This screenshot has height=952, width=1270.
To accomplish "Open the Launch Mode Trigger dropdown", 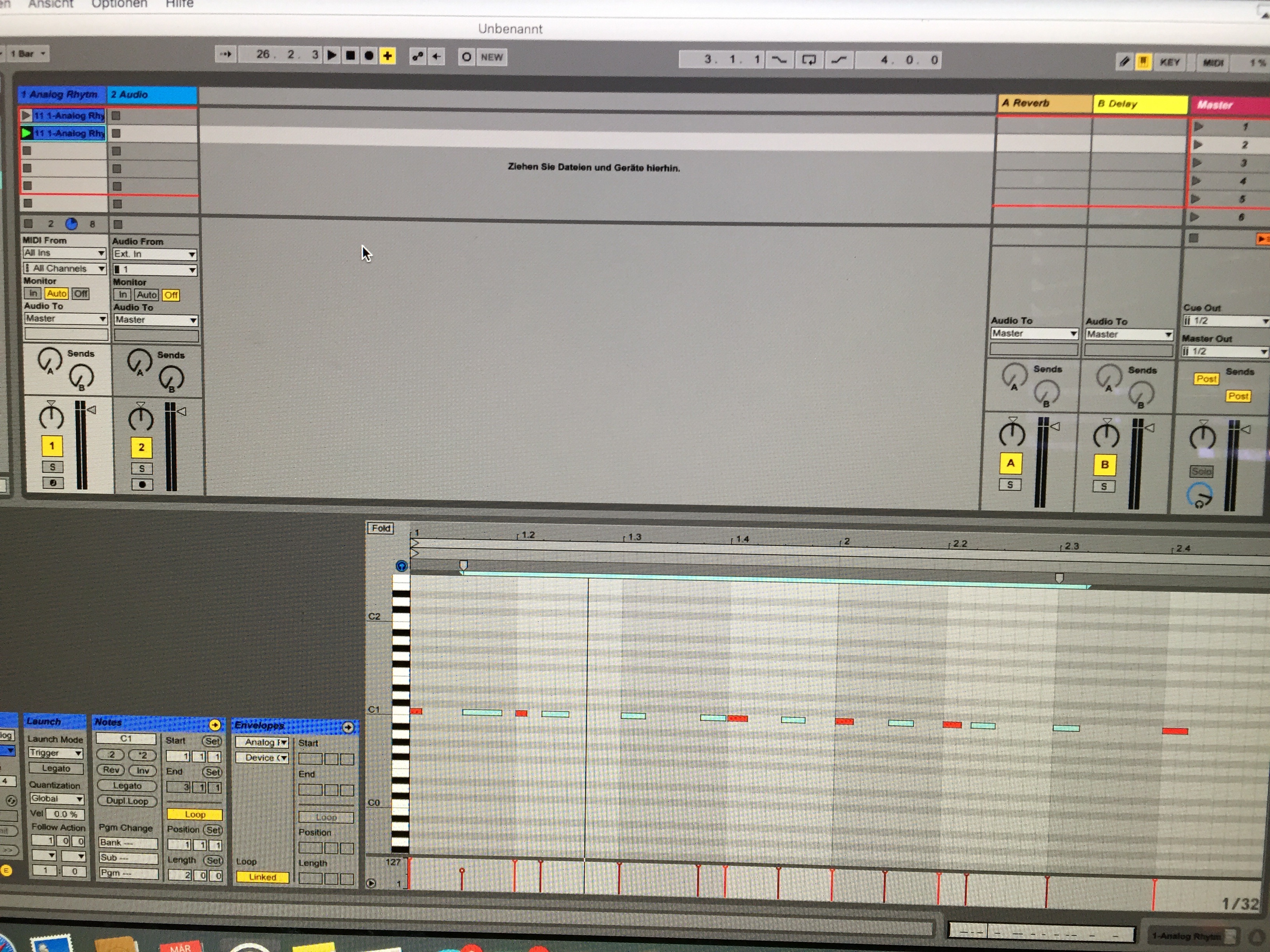I will (x=56, y=753).
